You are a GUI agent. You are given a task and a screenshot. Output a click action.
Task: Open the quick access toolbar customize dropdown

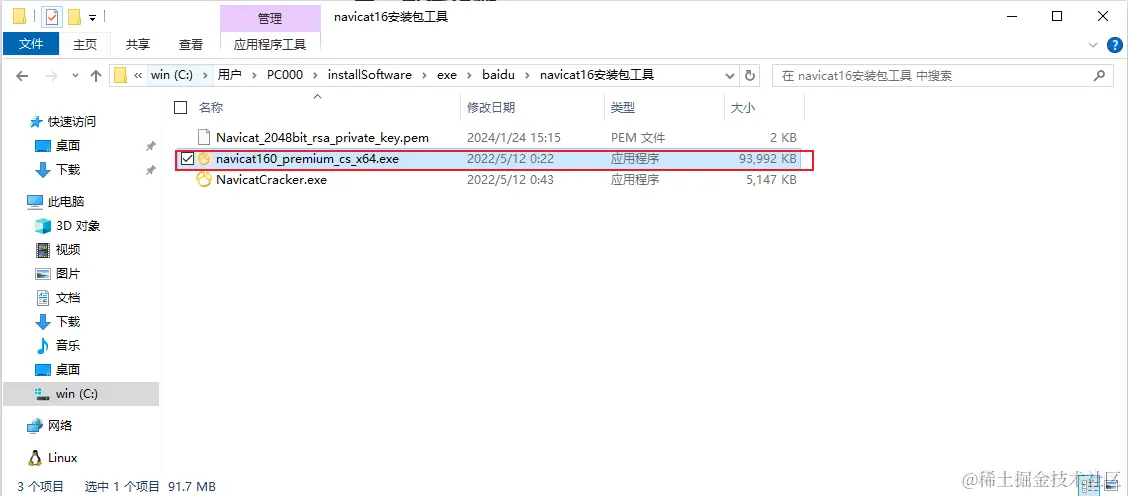(x=92, y=17)
